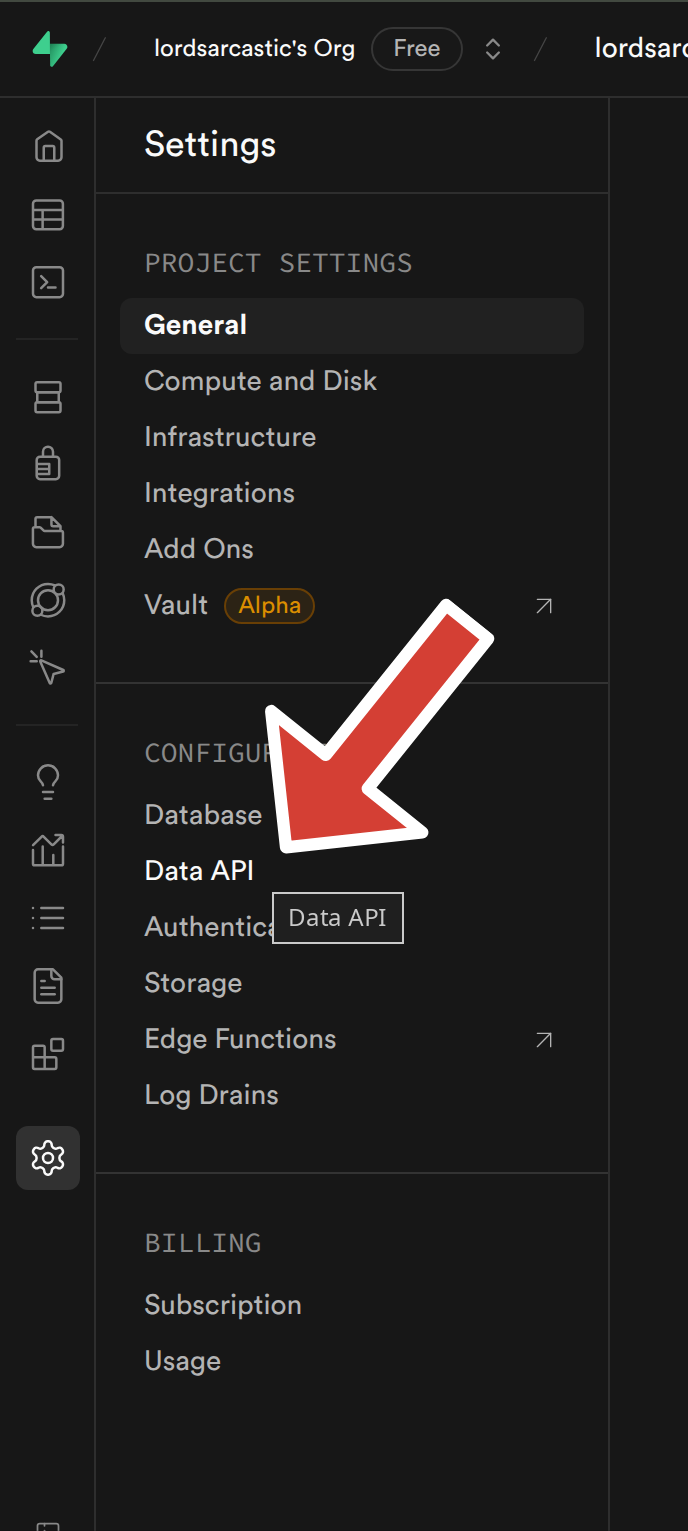This screenshot has width=688, height=1531.
Task: Go to Project Home icon
Action: pyautogui.click(x=48, y=147)
